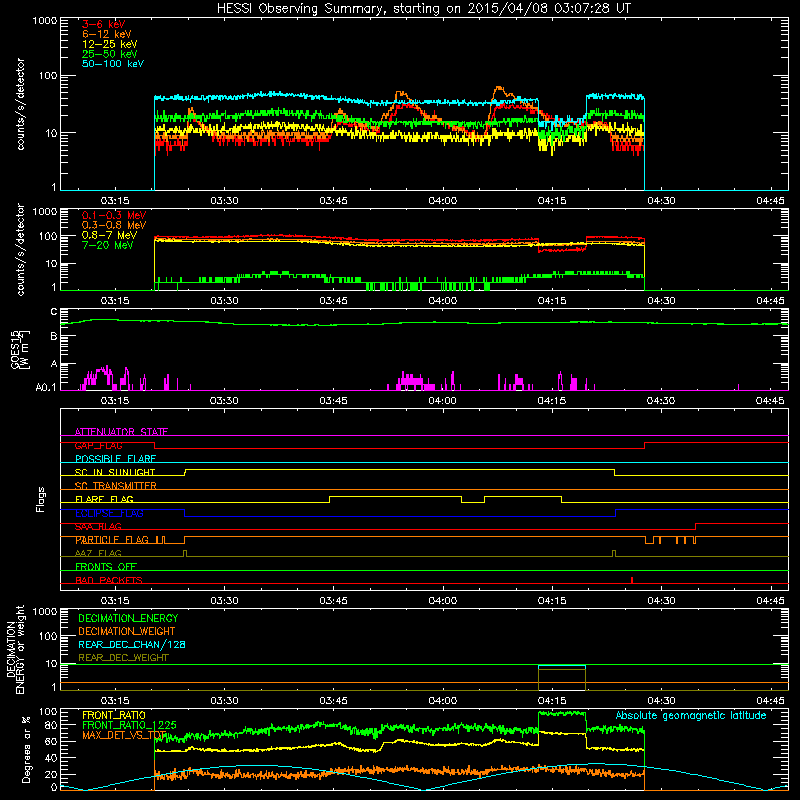Click the 0.8-7 MeV legend entry
Viewport: 800px width, 800px height.
coord(109,235)
